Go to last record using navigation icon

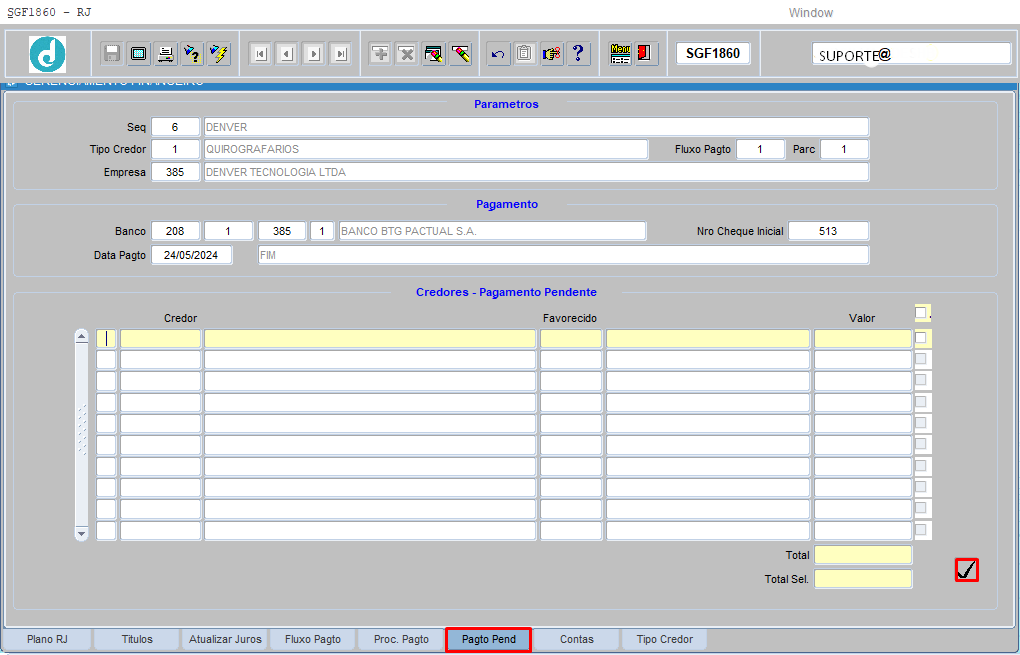pos(340,54)
